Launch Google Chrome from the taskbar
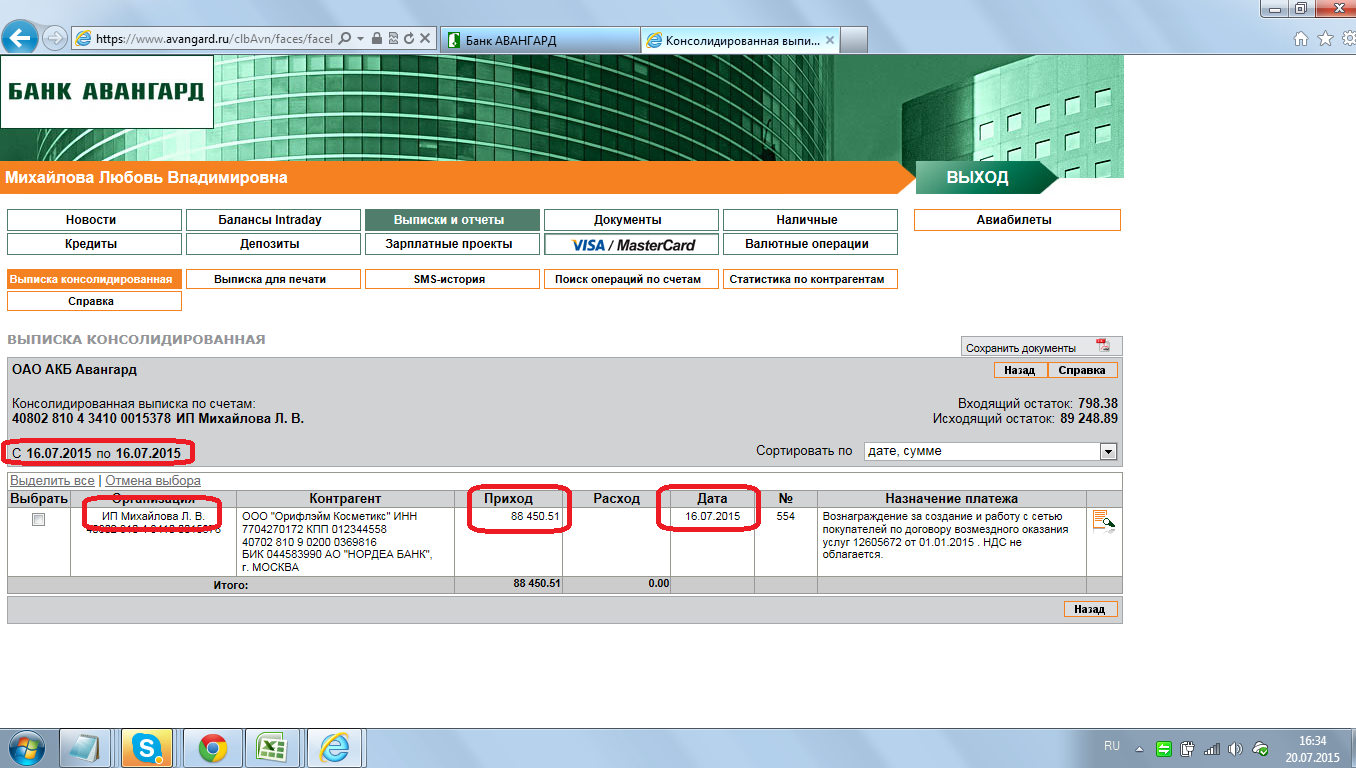The width and height of the screenshot is (1356, 768). point(211,747)
